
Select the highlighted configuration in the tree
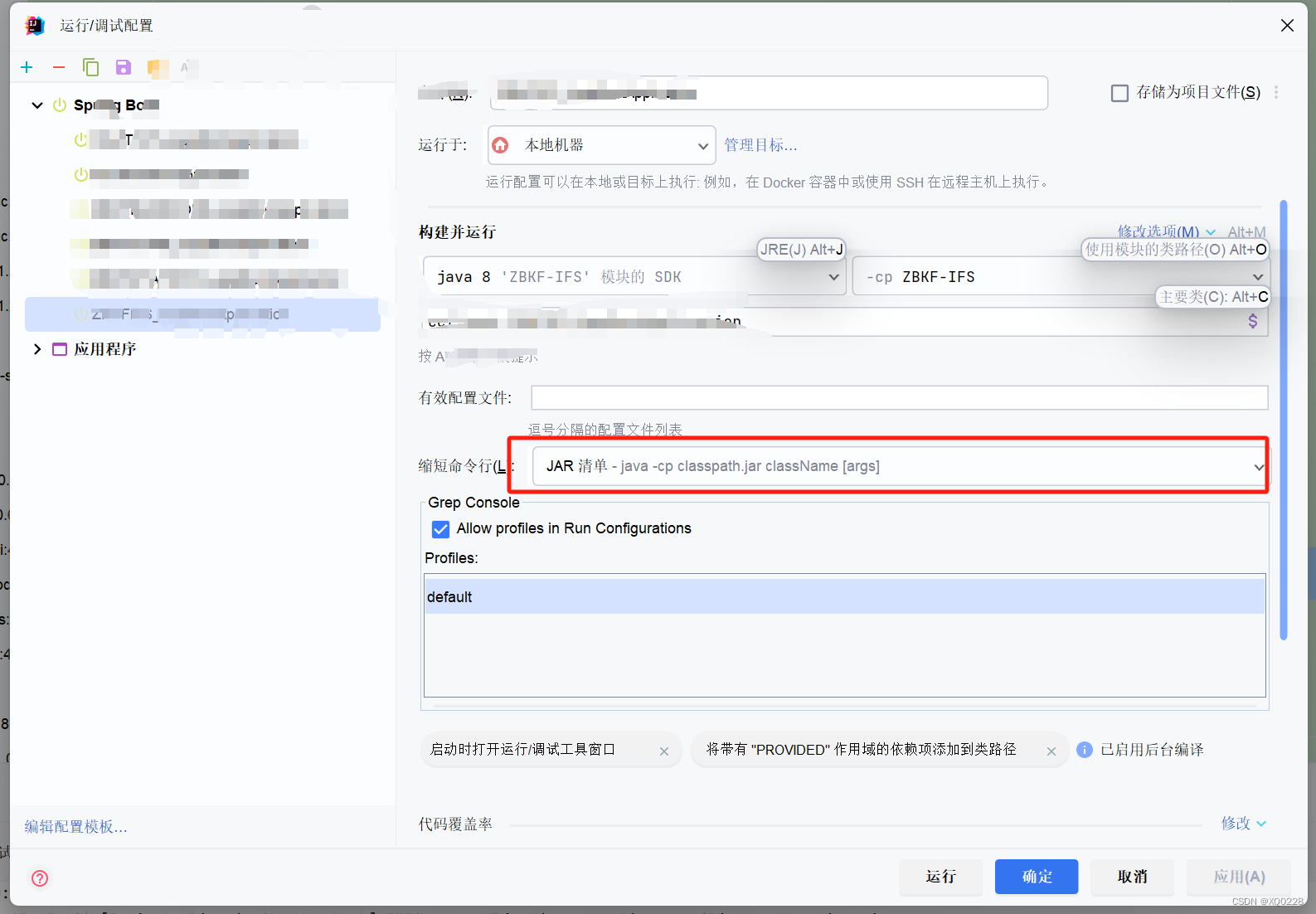202,314
